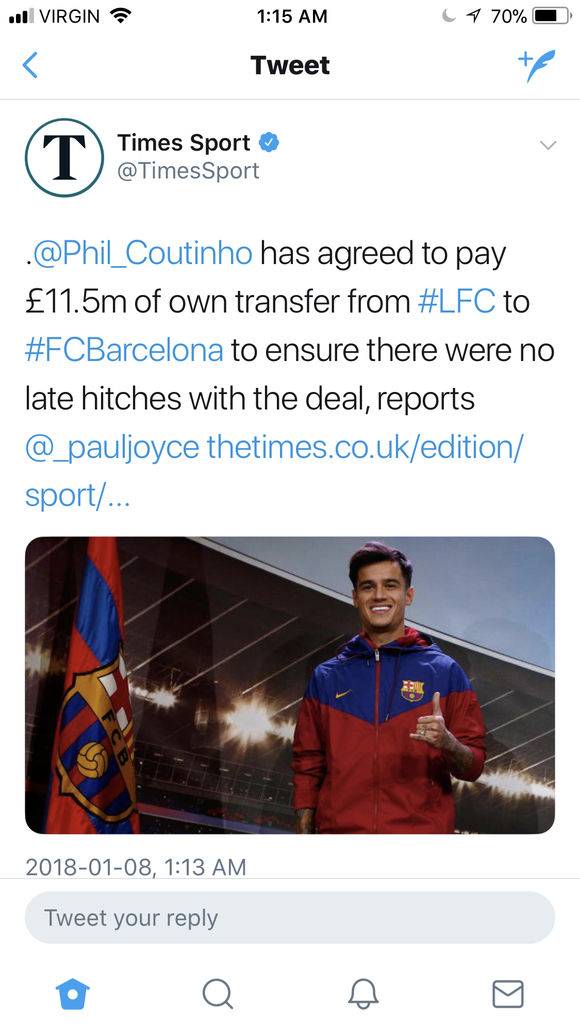Open the Home tab icon
580x1032 pixels.
(72, 993)
